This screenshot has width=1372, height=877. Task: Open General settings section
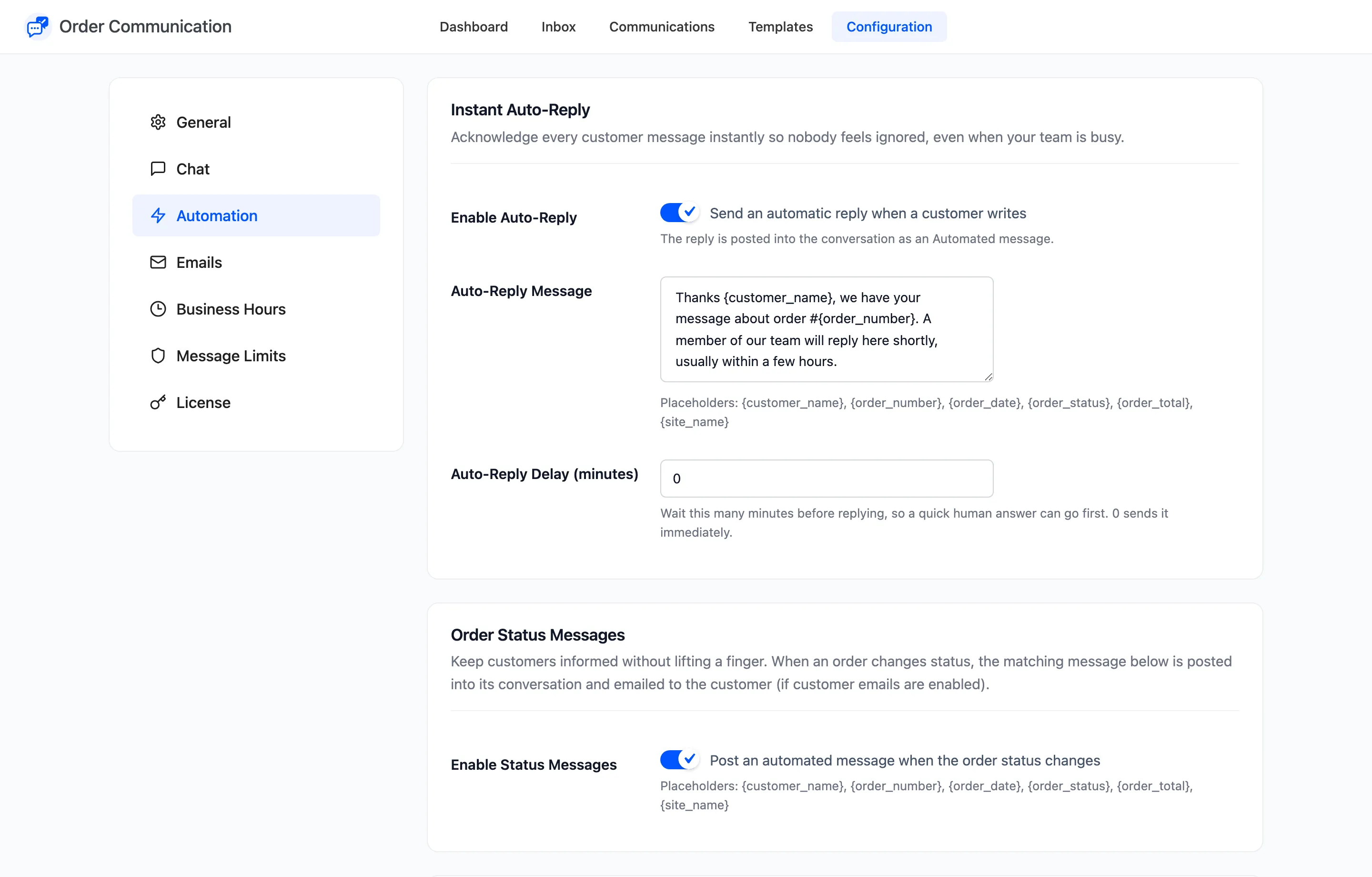click(x=256, y=122)
